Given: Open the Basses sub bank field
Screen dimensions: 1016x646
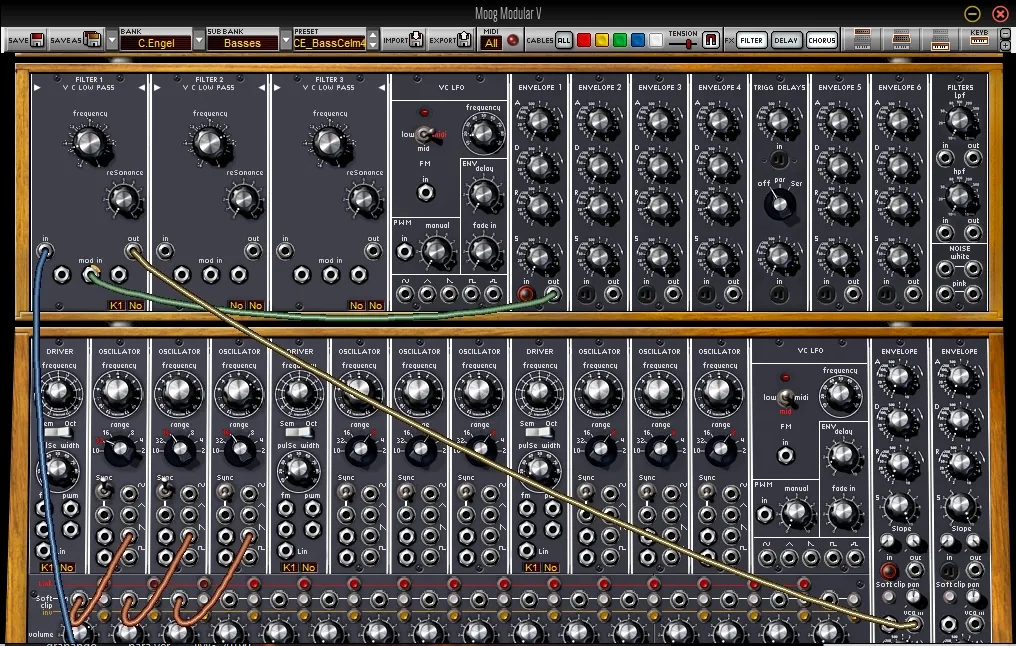Looking at the screenshot, I should (242, 43).
